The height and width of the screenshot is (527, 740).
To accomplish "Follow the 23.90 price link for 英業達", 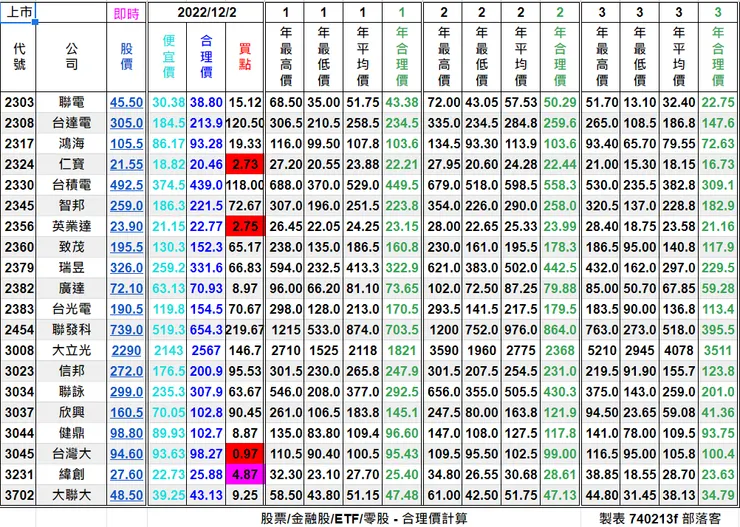I will pyautogui.click(x=126, y=226).
